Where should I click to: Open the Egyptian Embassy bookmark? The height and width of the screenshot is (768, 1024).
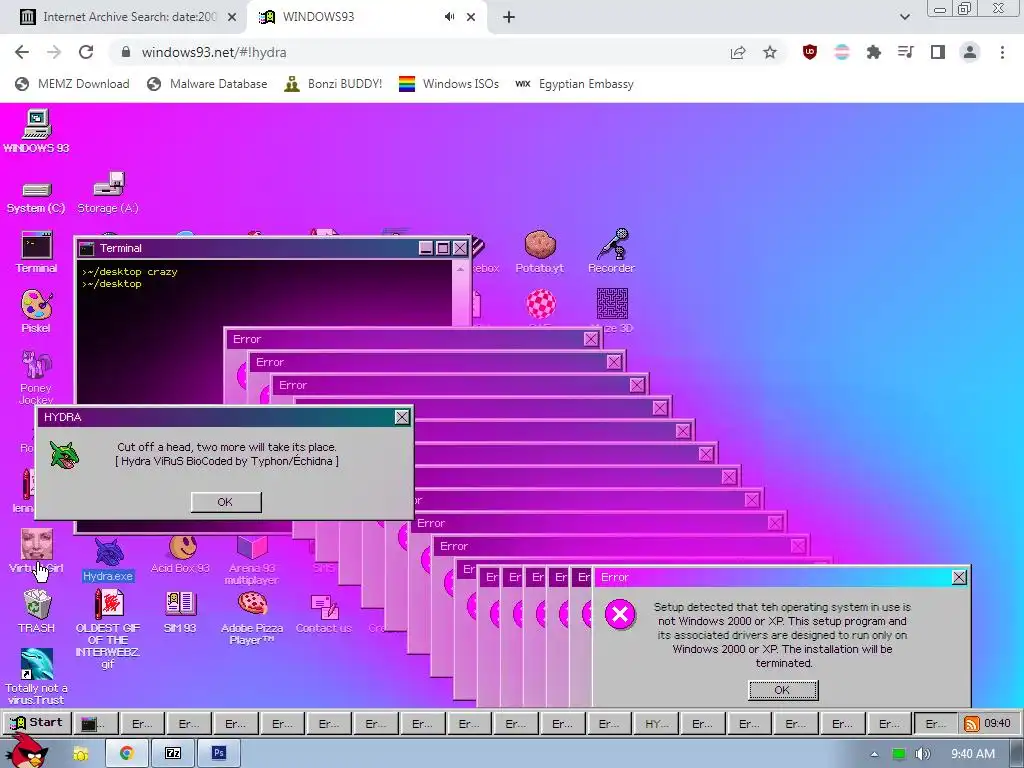point(574,84)
